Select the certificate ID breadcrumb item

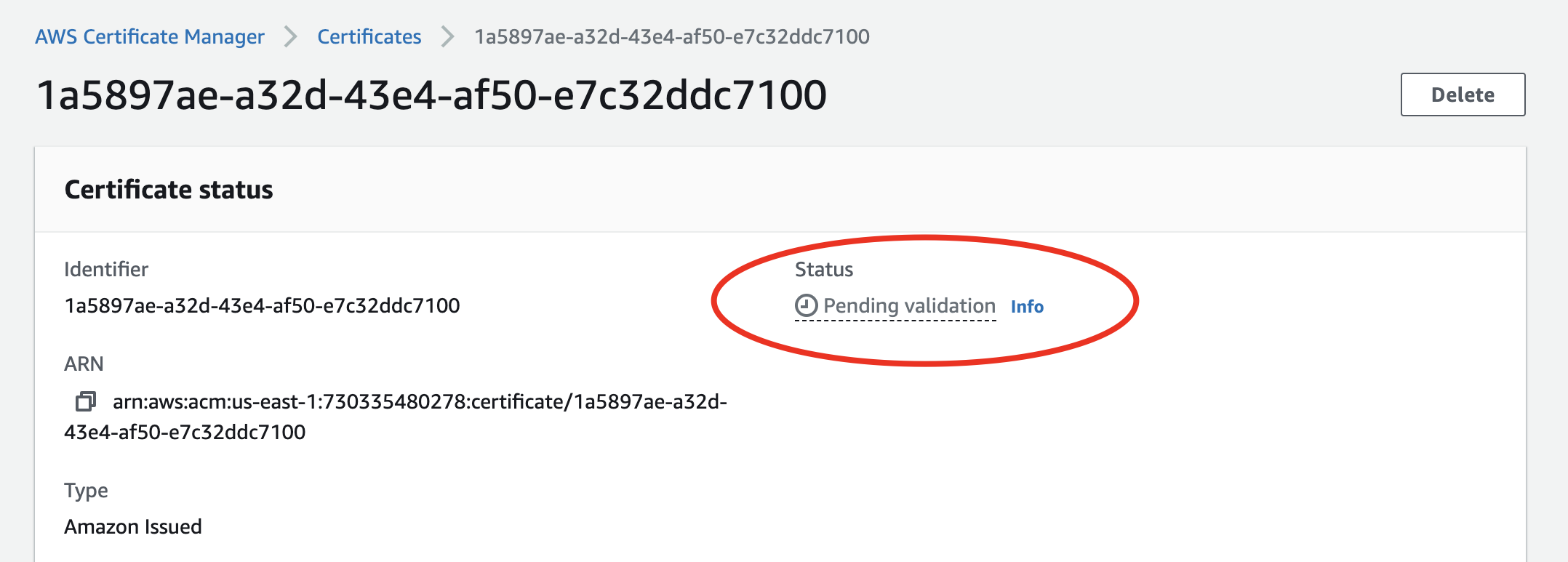tap(672, 36)
